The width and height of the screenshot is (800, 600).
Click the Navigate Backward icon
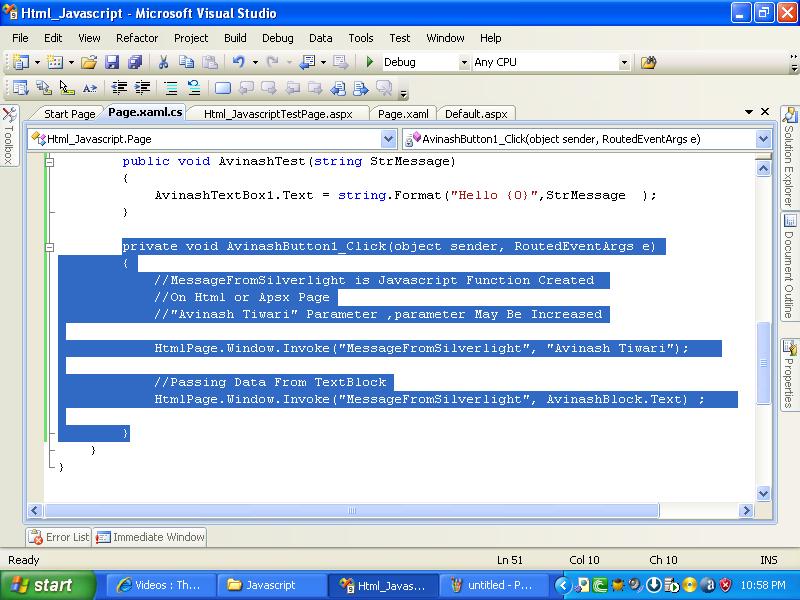click(x=308, y=62)
